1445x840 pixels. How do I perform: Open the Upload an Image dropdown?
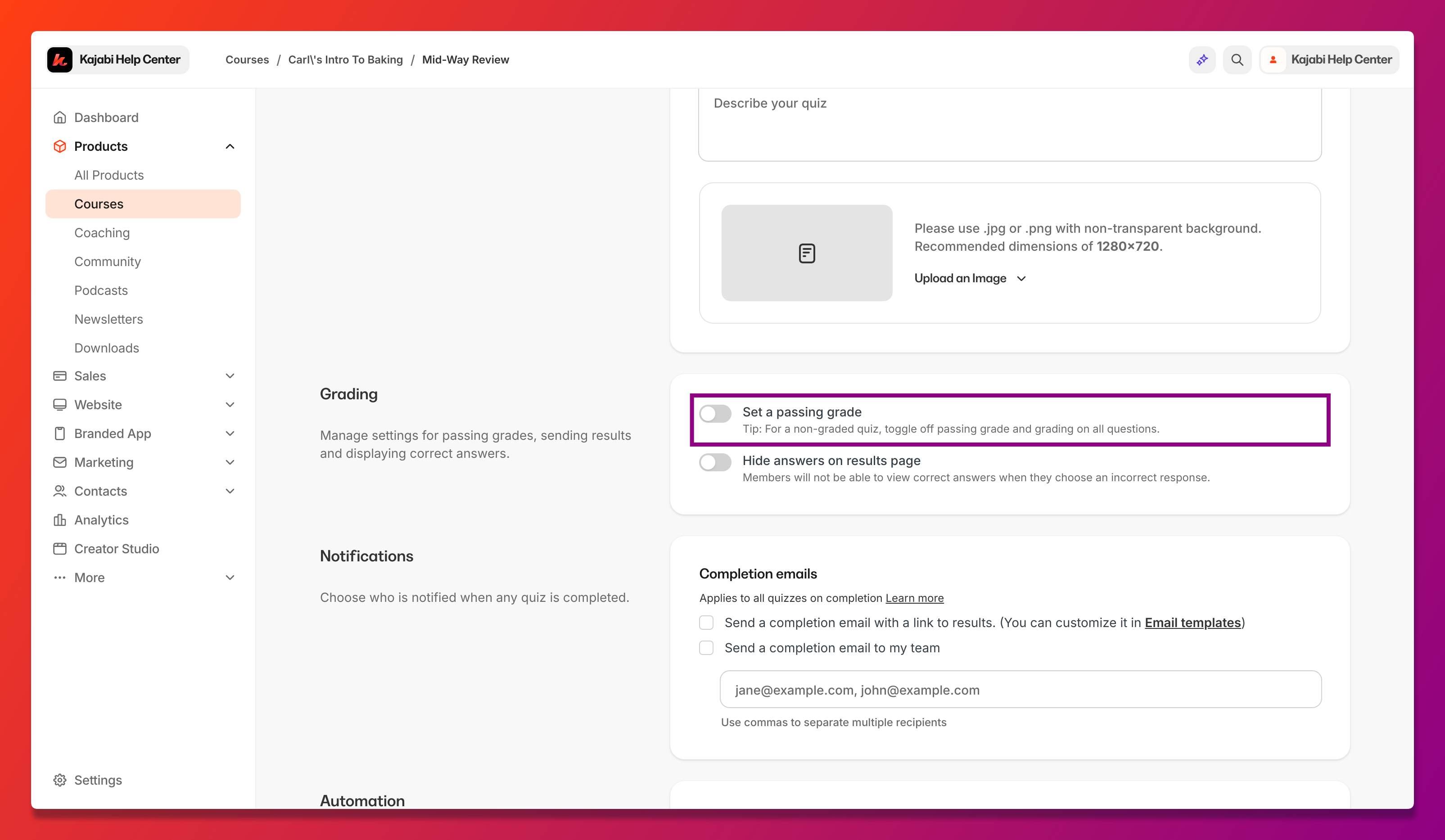(x=970, y=278)
